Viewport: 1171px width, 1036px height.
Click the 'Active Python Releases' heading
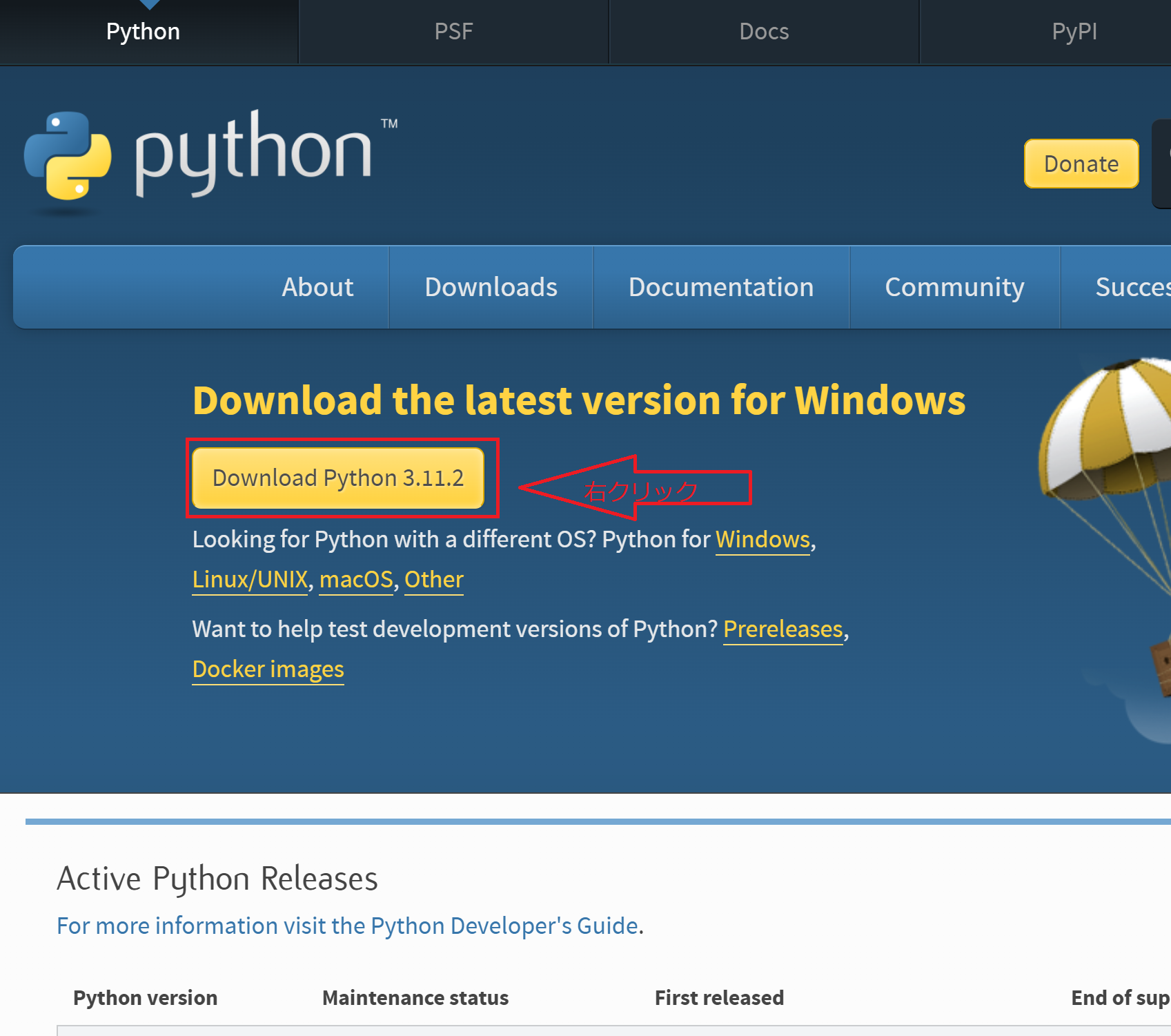point(217,879)
